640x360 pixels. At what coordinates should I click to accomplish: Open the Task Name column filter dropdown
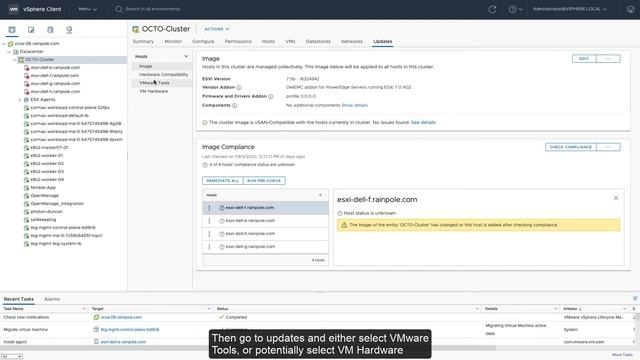coord(84,309)
